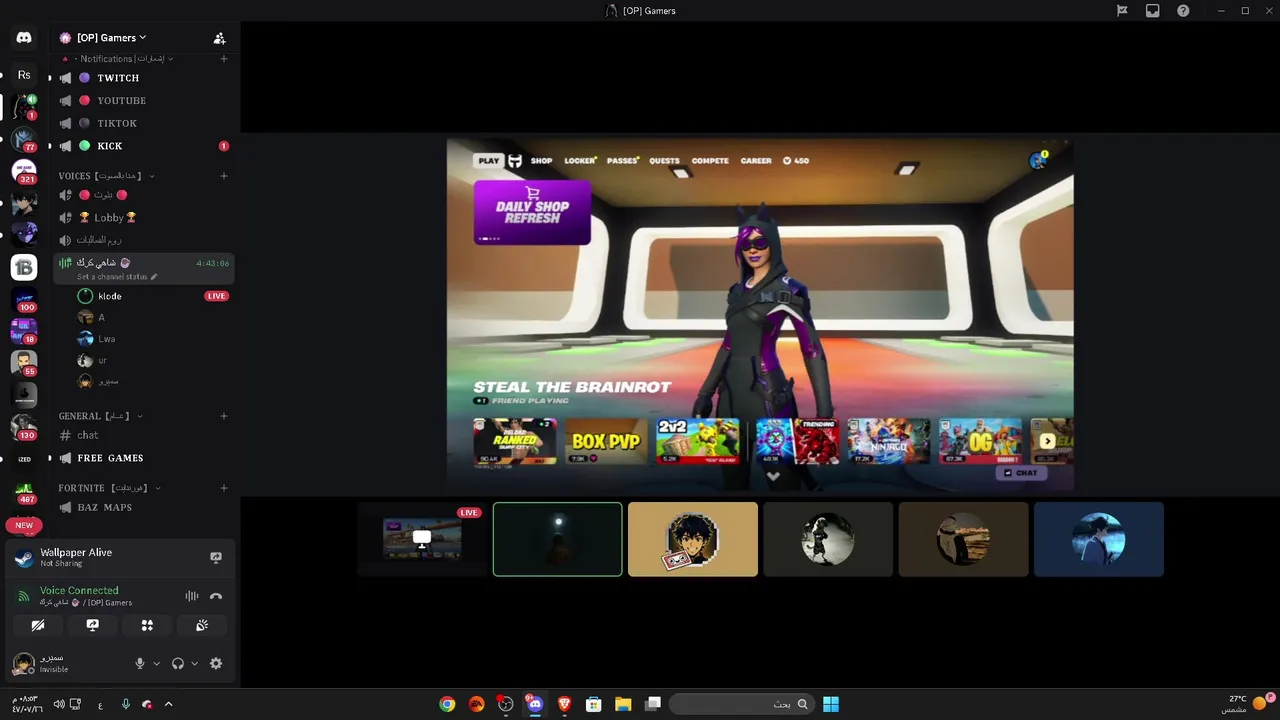Mute microphone in user panel
1280x720 pixels.
coord(140,663)
